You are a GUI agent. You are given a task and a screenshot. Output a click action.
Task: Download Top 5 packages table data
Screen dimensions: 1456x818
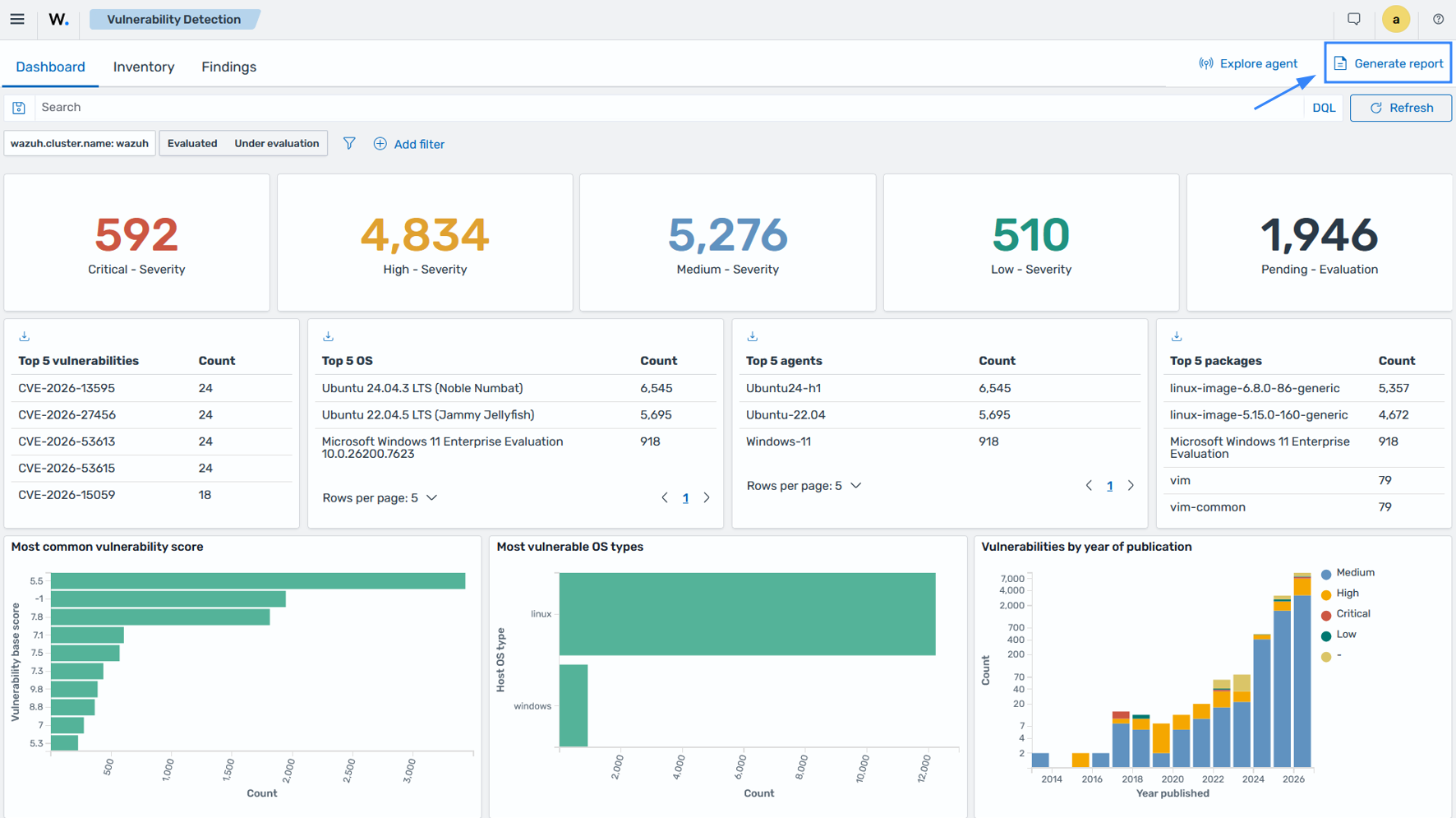1177,336
